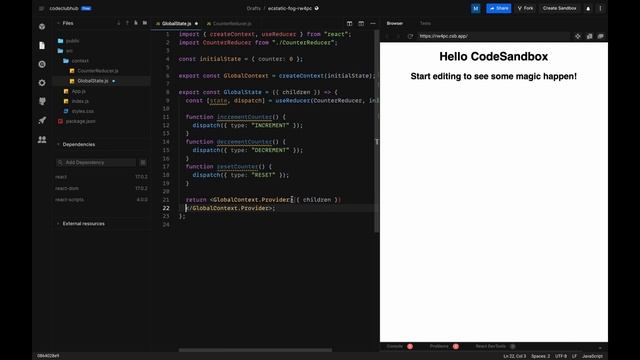Click the new file icon in Files header
The height and width of the screenshot is (360, 640).
[136, 23]
